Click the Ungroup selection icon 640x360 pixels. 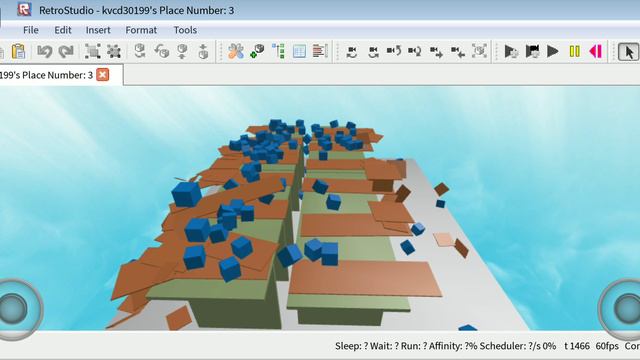coord(114,51)
